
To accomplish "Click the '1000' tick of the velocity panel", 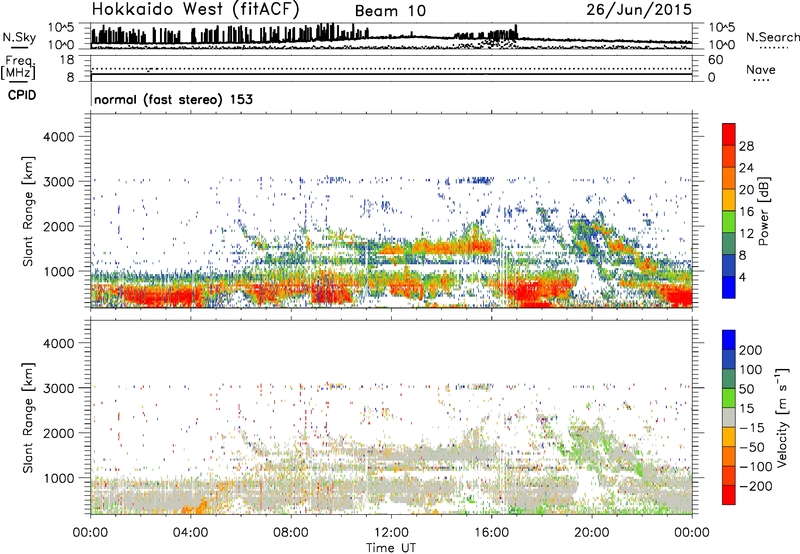I will pyautogui.click(x=58, y=478).
